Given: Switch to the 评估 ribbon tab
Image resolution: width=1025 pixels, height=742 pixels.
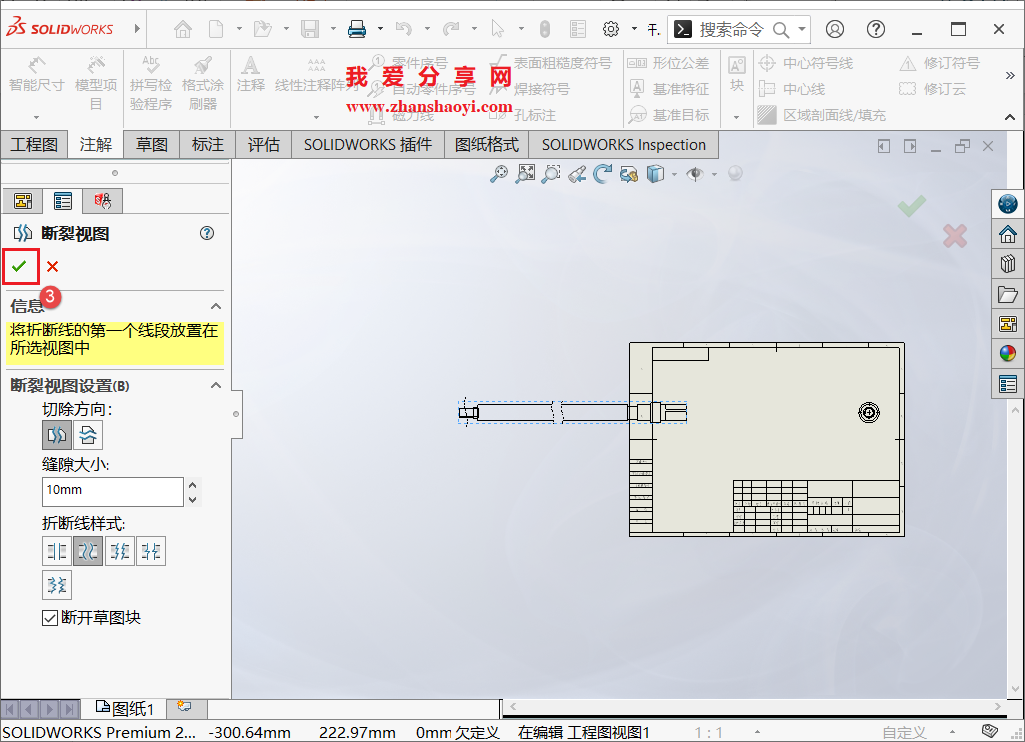Looking at the screenshot, I should coord(263,144).
